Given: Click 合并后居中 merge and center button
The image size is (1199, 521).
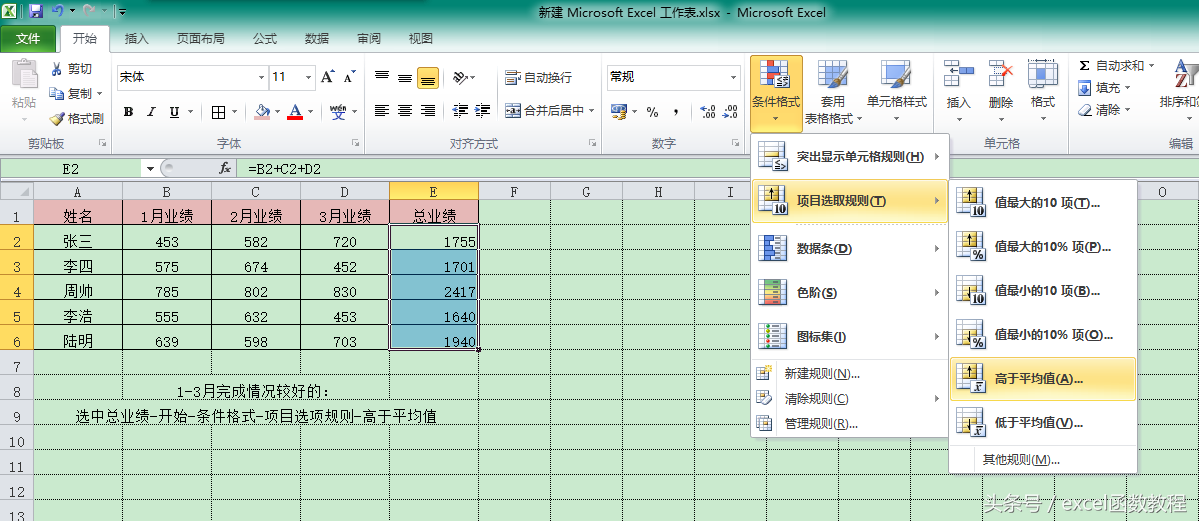Looking at the screenshot, I should (544, 111).
